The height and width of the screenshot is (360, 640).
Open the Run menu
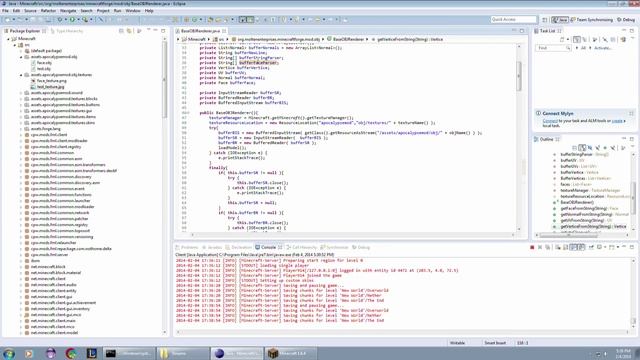(118, 11)
